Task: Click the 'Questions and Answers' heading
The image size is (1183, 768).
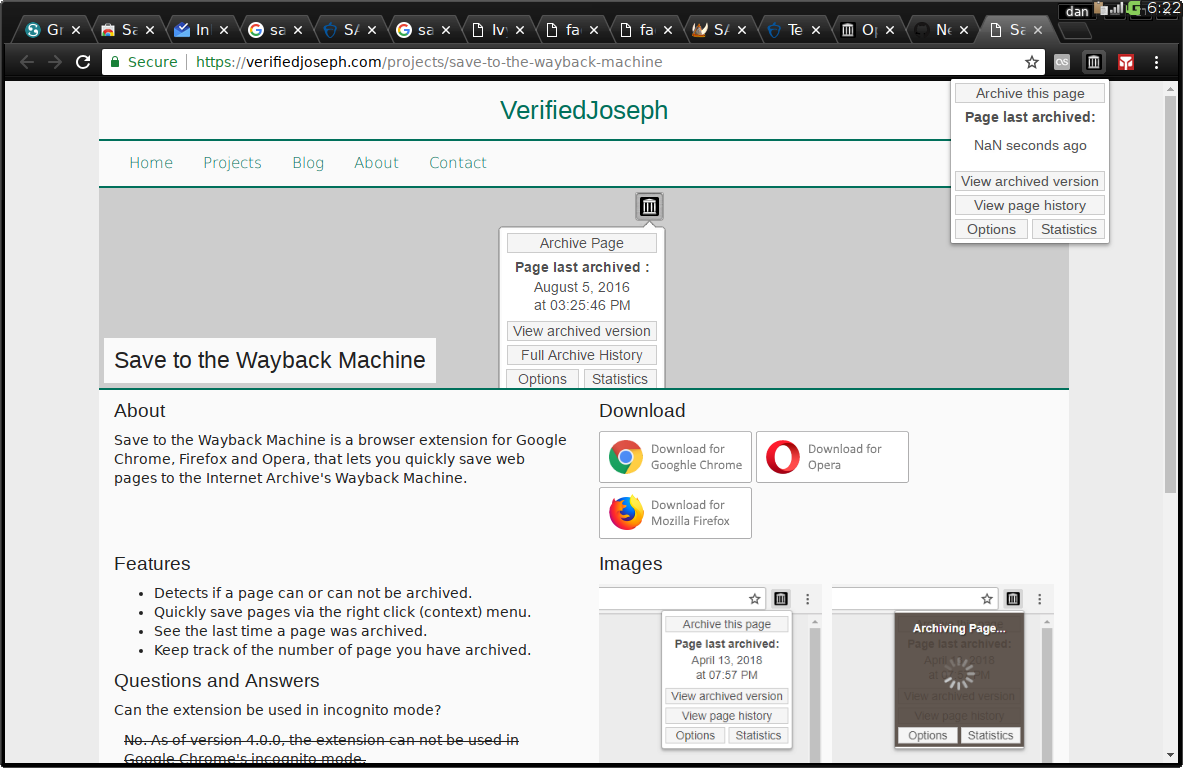Action: (217, 680)
